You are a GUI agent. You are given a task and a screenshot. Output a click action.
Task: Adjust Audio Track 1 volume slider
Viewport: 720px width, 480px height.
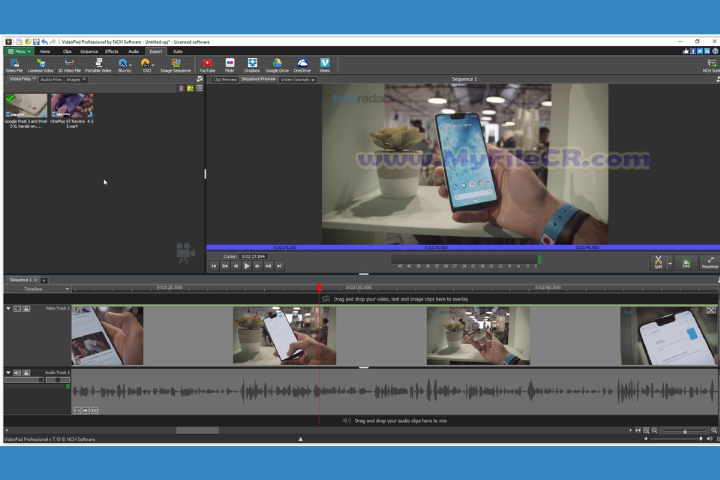click(23, 380)
